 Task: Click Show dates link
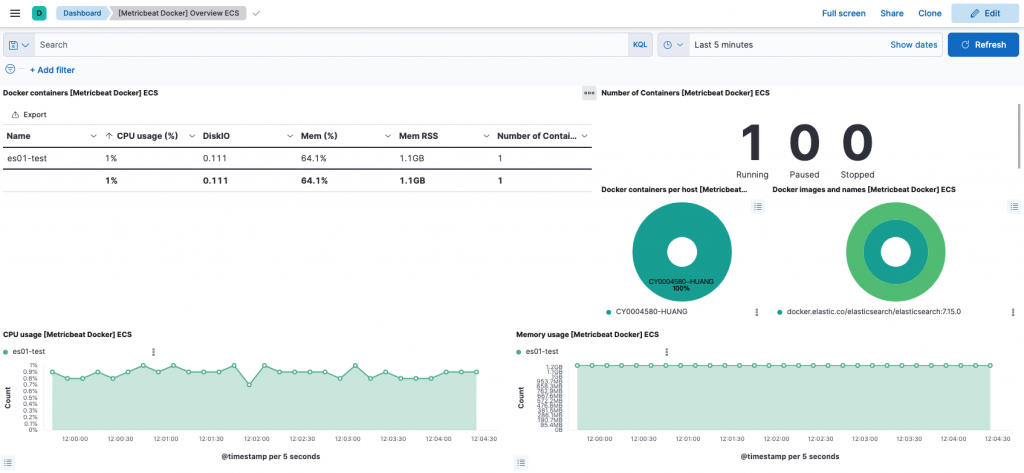tap(914, 45)
